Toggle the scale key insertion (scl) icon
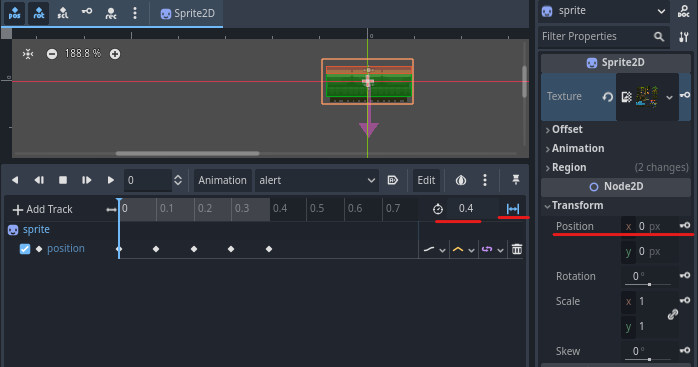Screen dimensions: 698x367 (x=63, y=13)
